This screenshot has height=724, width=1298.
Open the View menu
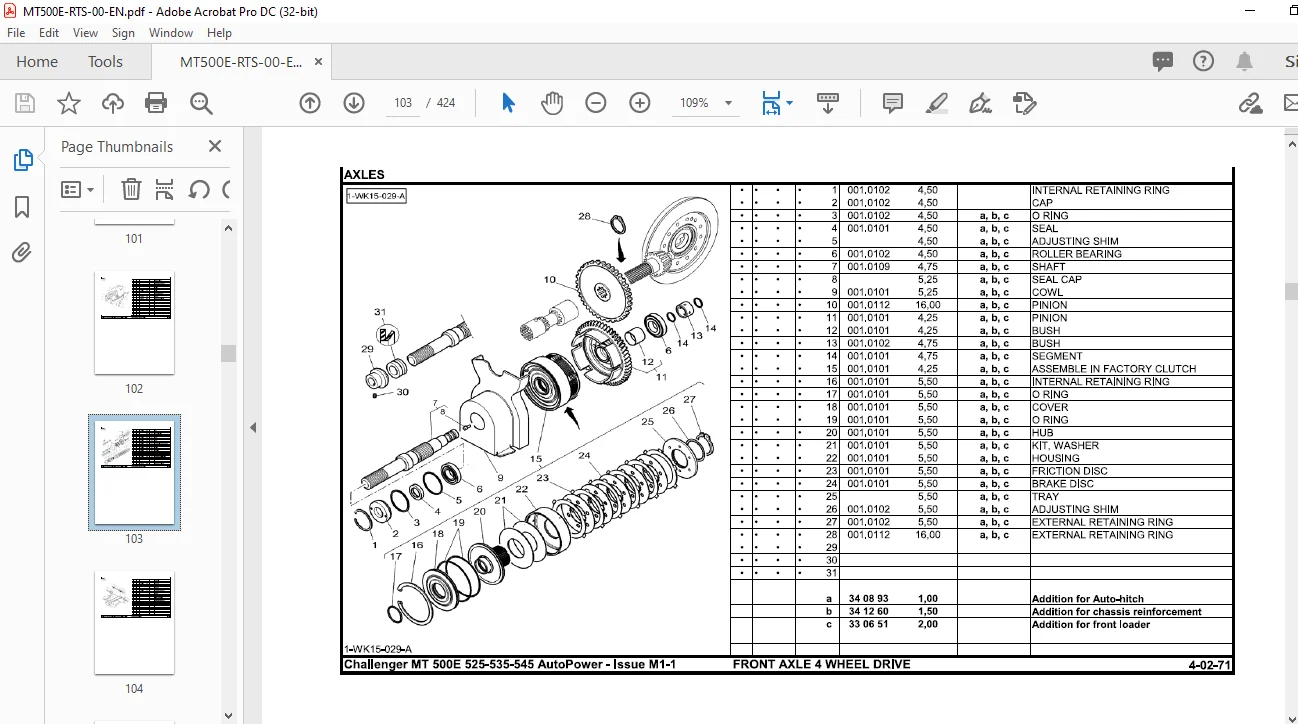pos(86,33)
